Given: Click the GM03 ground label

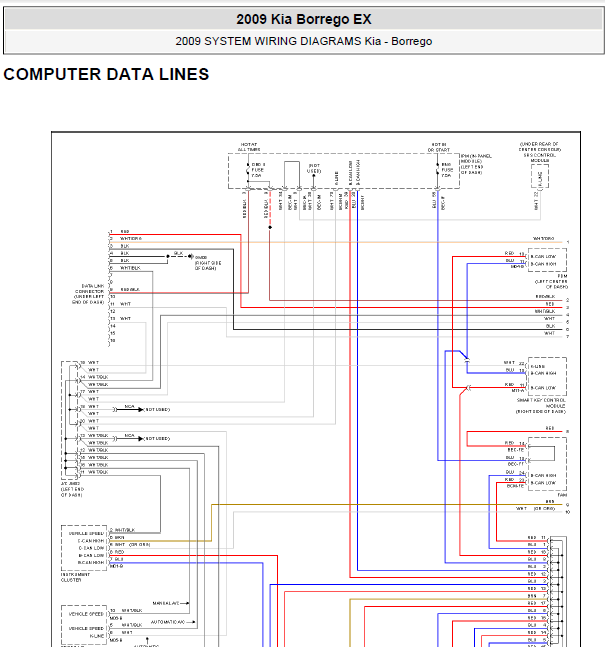Looking at the screenshot, I should tap(201, 257).
